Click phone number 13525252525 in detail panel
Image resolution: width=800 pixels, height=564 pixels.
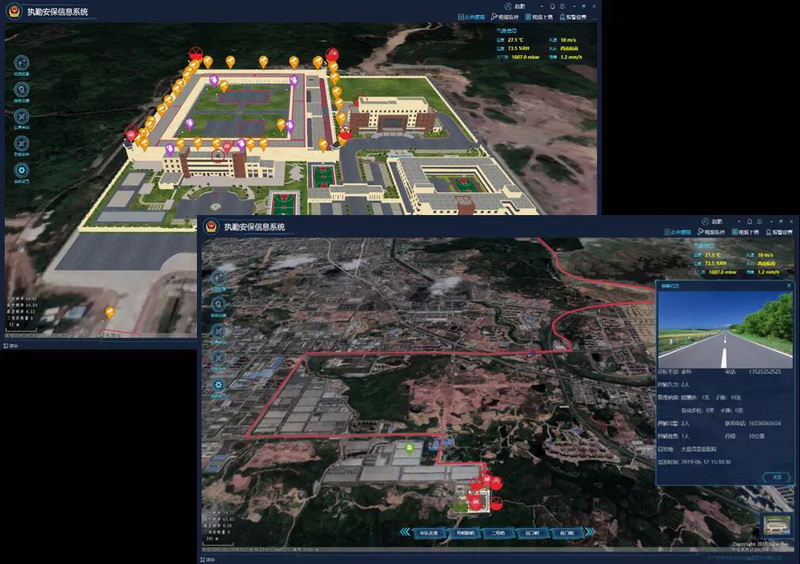coord(764,372)
